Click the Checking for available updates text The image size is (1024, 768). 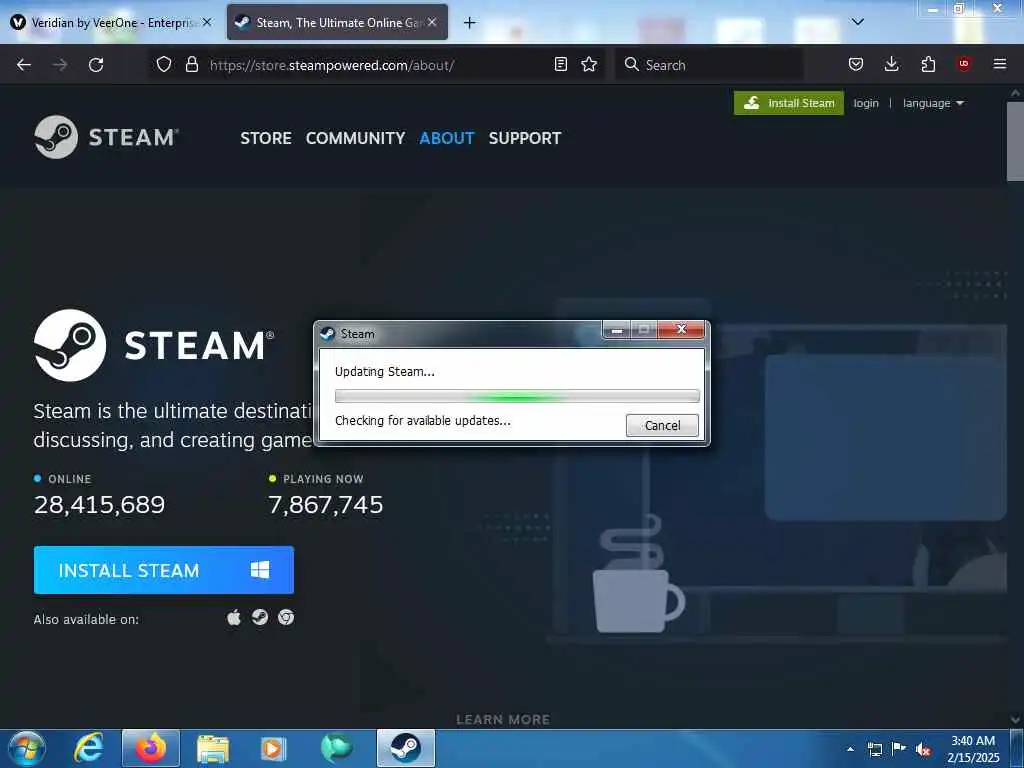click(423, 421)
